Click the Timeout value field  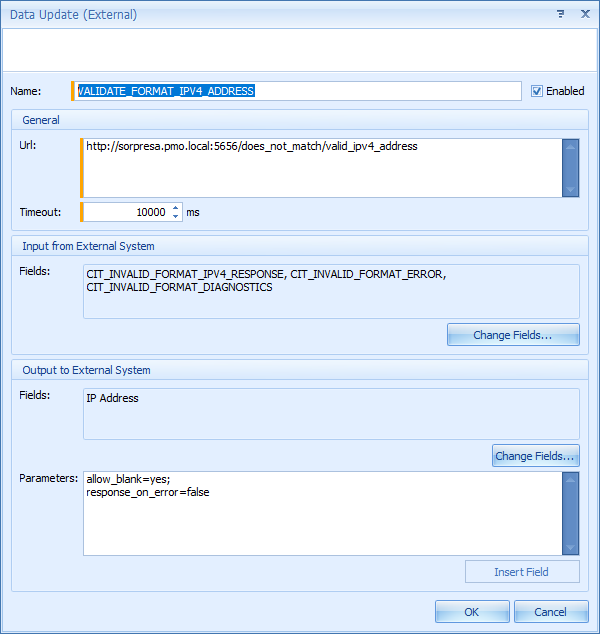[125, 212]
